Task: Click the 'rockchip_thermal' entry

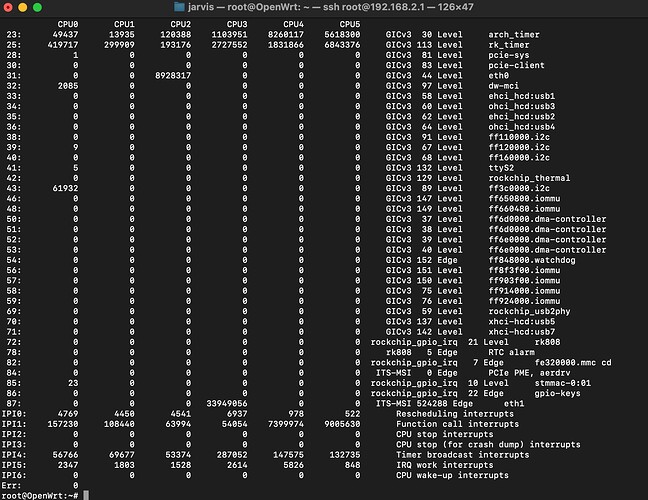Action: (529, 178)
